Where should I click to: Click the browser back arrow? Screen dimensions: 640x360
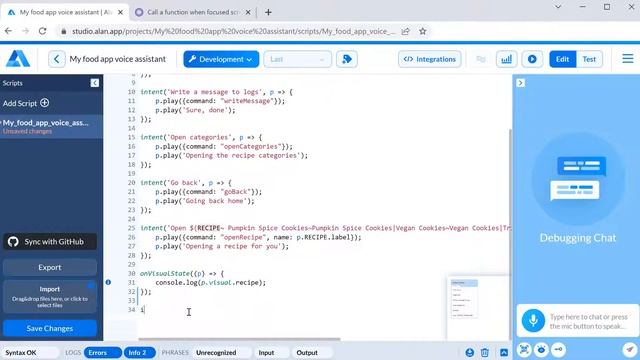pyautogui.click(x=8, y=31)
